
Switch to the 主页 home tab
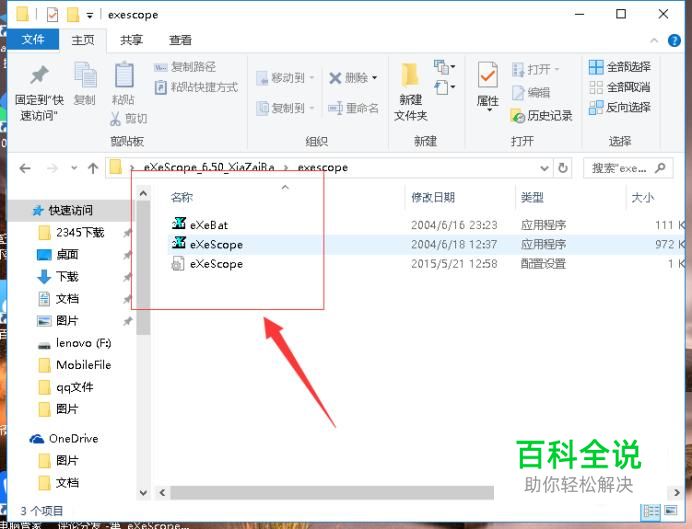pos(83,40)
